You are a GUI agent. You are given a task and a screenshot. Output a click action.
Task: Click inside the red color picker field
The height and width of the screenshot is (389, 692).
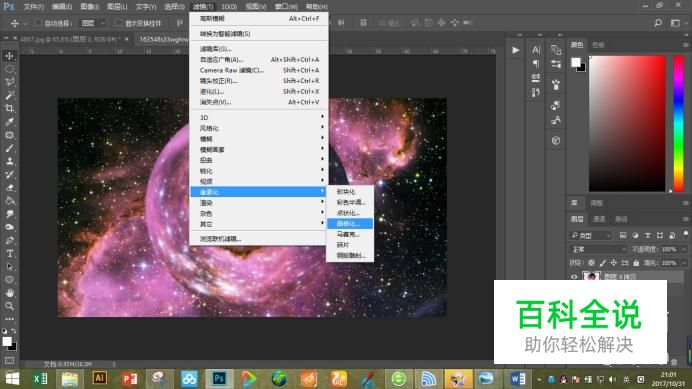[627, 124]
